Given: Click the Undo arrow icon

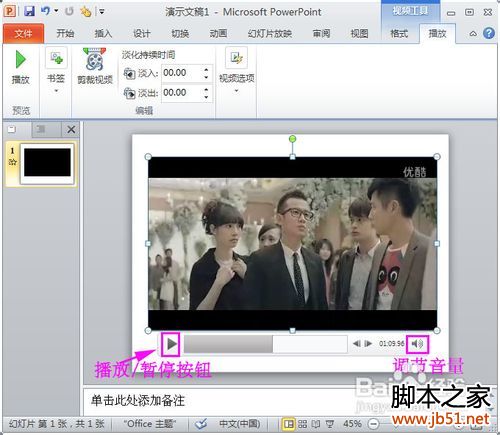Looking at the screenshot, I should pyautogui.click(x=46, y=11).
